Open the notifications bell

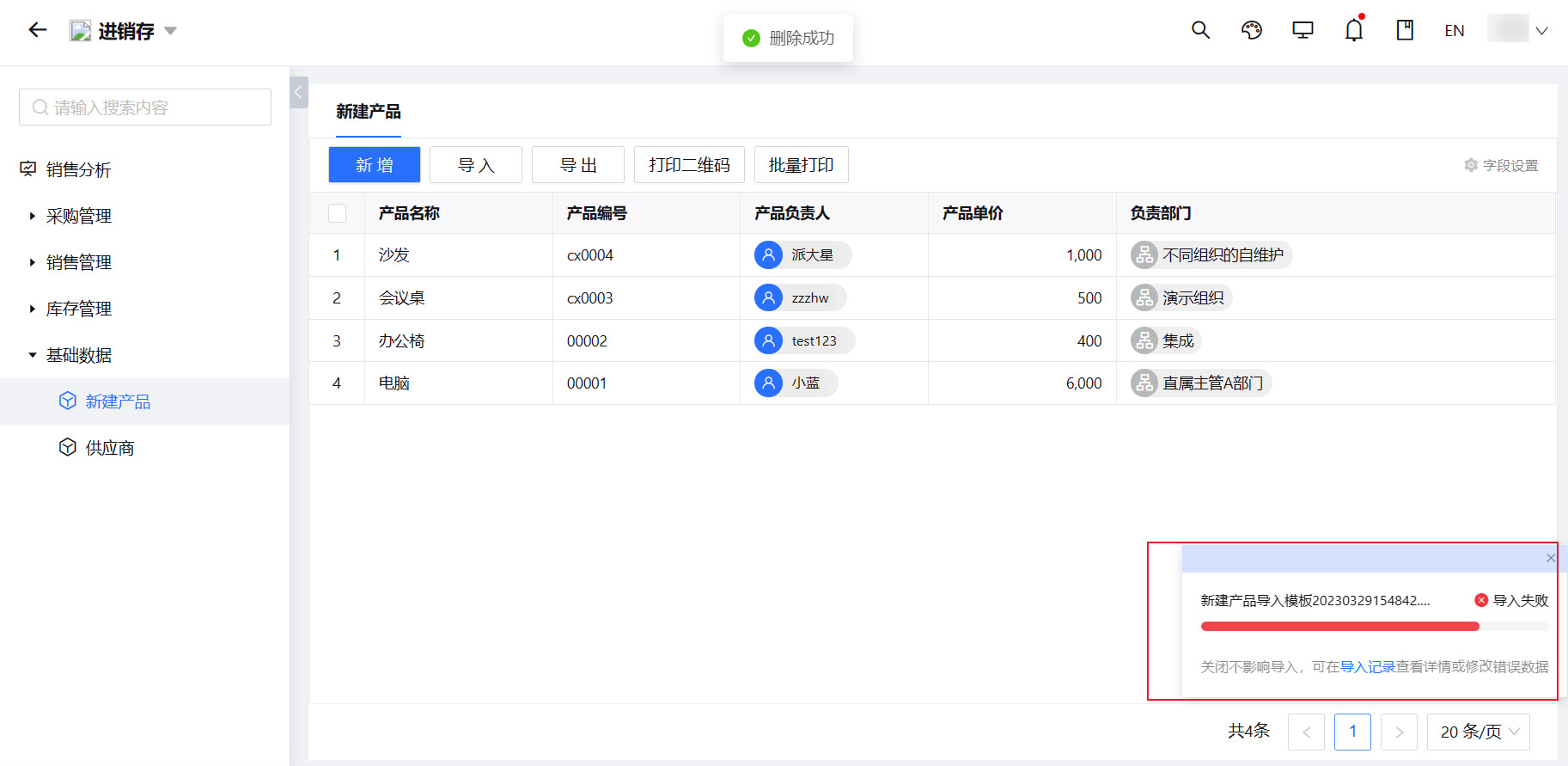pyautogui.click(x=1354, y=30)
